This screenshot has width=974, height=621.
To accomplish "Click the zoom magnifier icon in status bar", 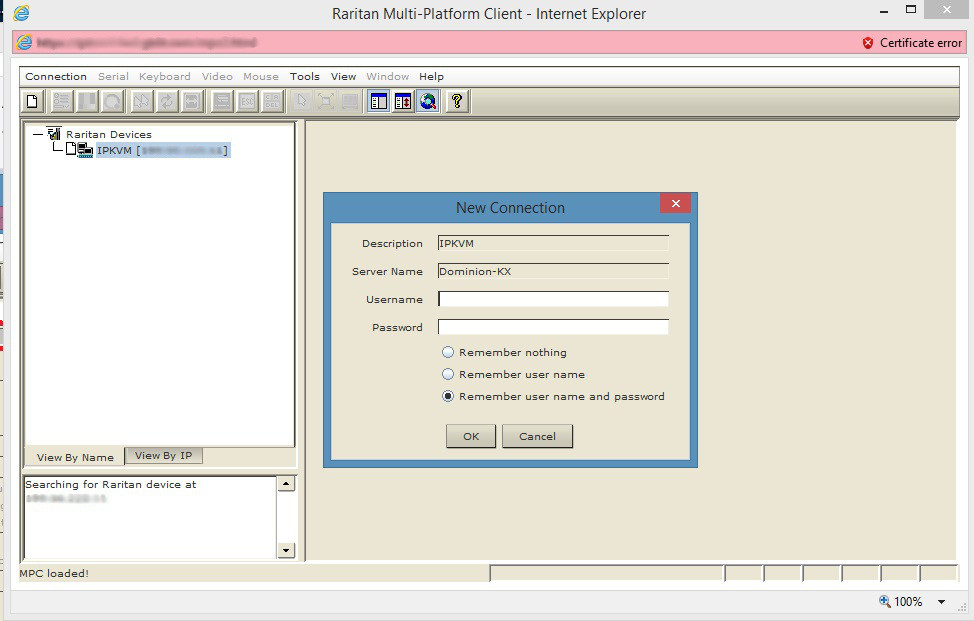I will [x=885, y=601].
